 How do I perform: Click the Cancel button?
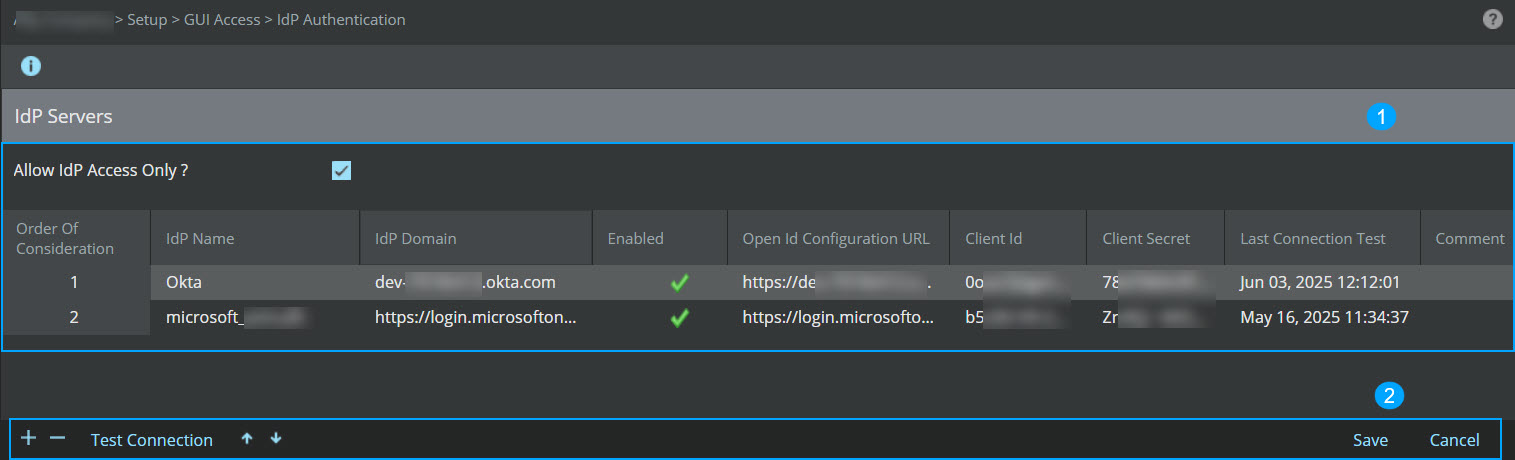click(x=1454, y=440)
